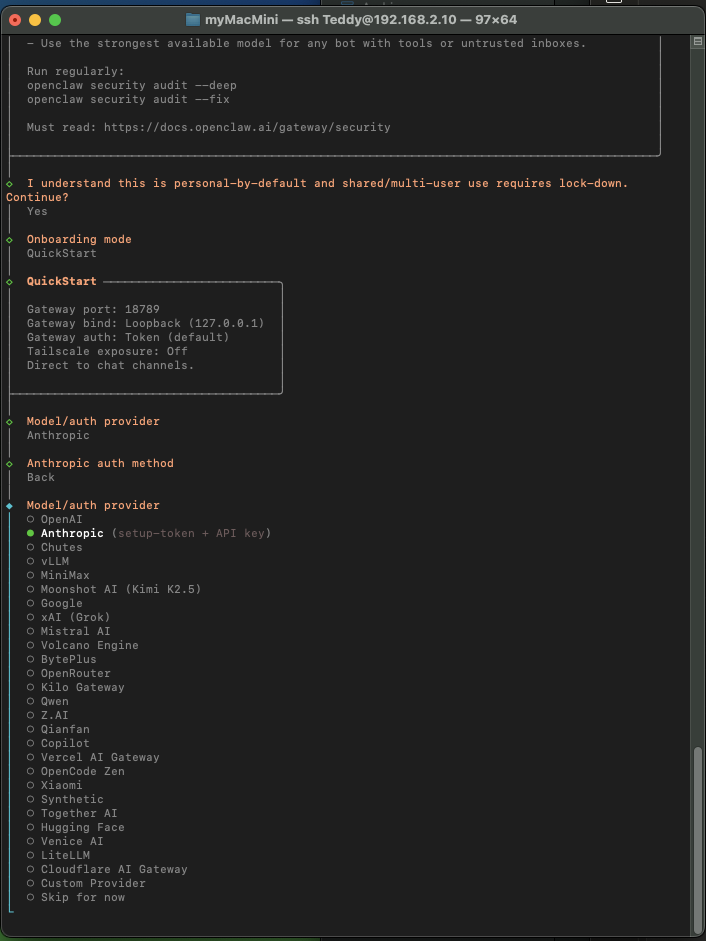This screenshot has width=706, height=941.
Task: Click the green diamond beside Onboarding mode
Action: [9, 240]
